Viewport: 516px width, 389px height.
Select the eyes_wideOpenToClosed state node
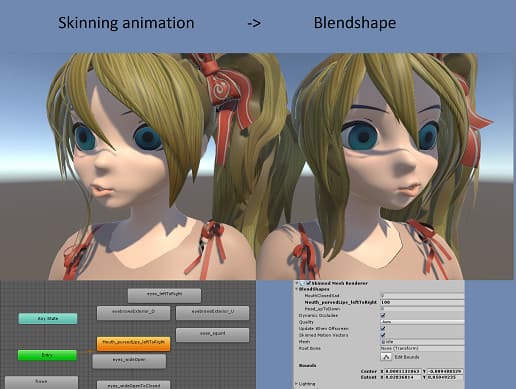click(133, 385)
